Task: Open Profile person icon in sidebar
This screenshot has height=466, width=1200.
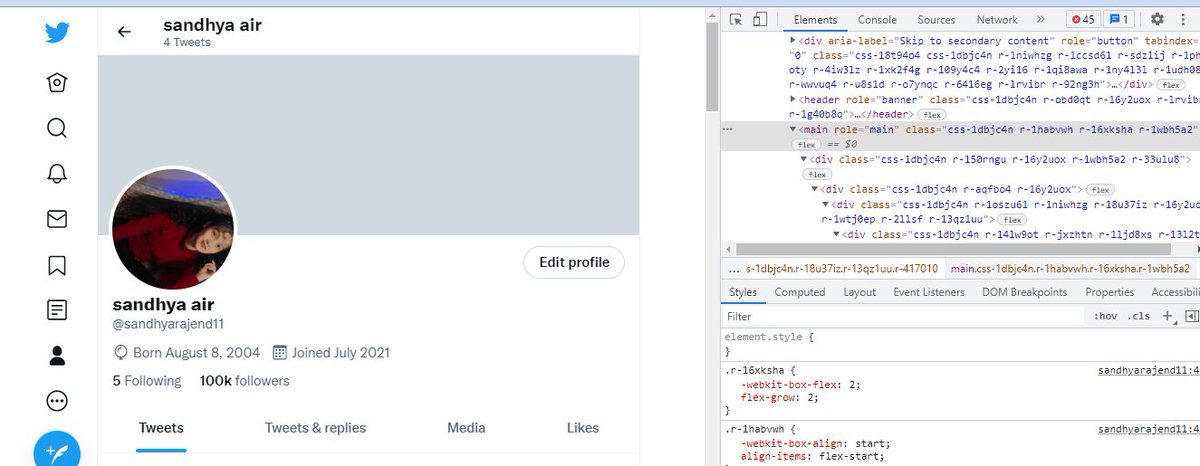Action: pyautogui.click(x=57, y=355)
